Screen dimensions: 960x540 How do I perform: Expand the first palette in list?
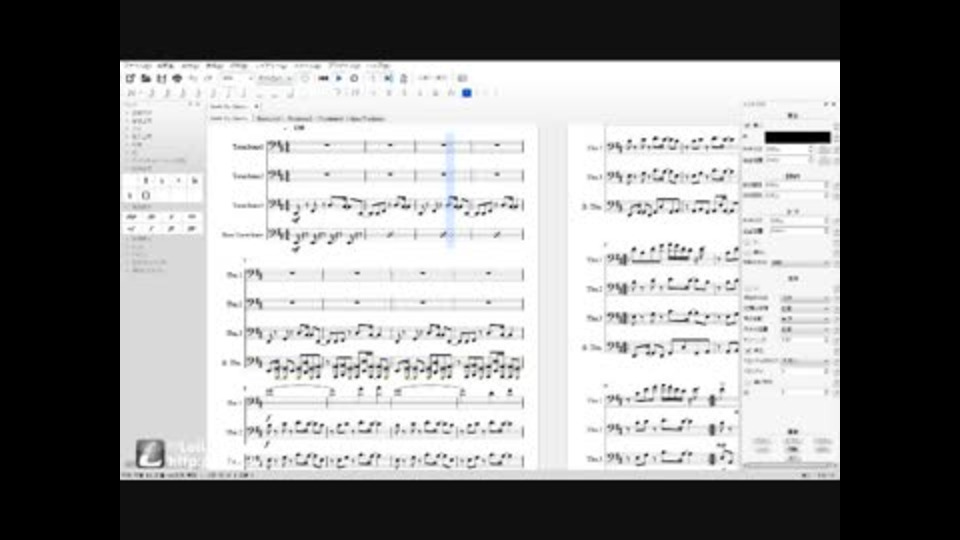tap(141, 113)
